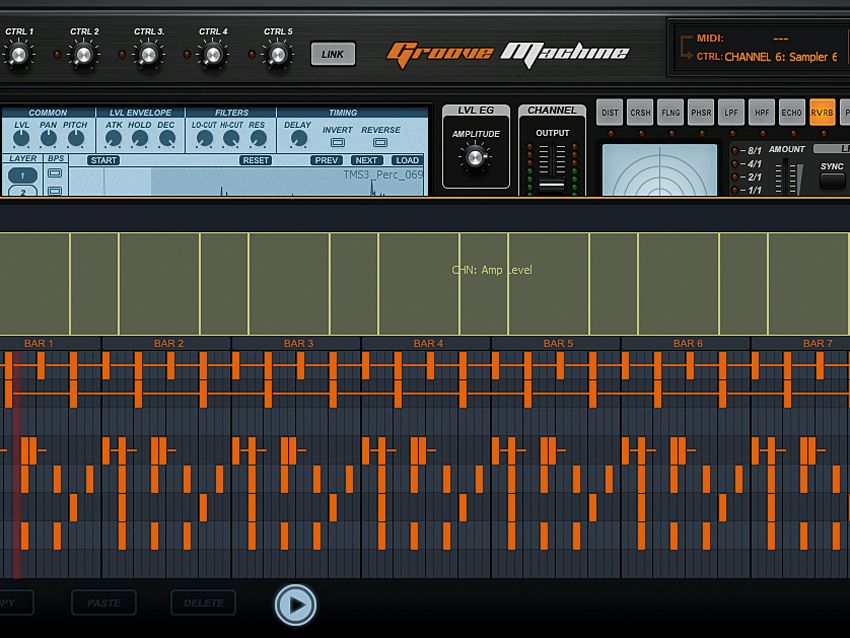Enable the FLNG effect
850x638 pixels.
[670, 113]
